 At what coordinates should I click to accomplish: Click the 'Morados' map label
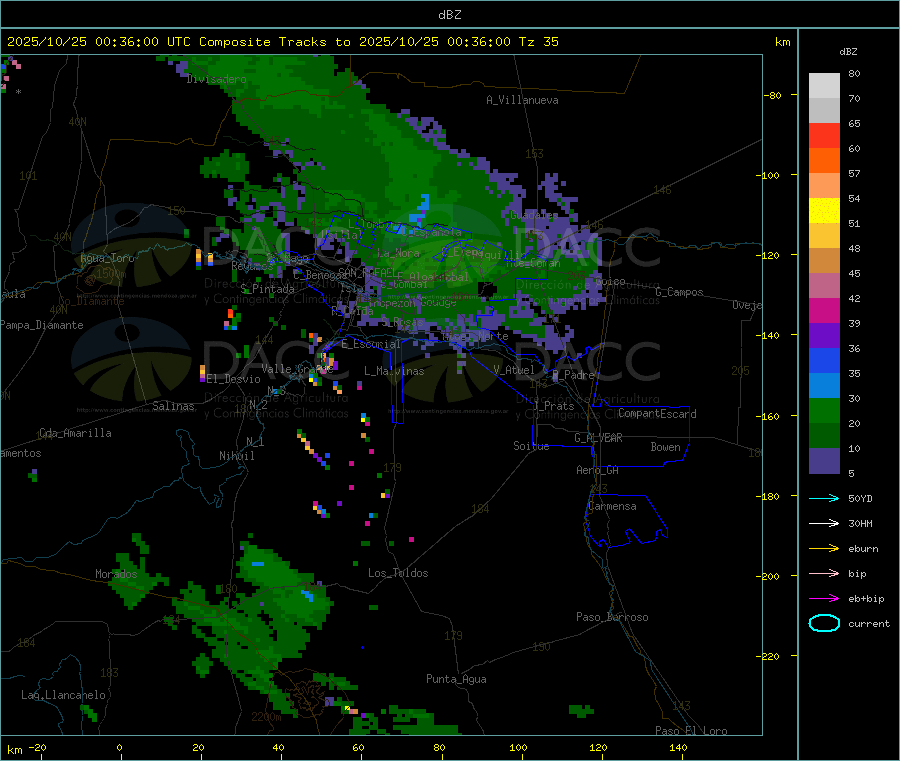point(117,574)
